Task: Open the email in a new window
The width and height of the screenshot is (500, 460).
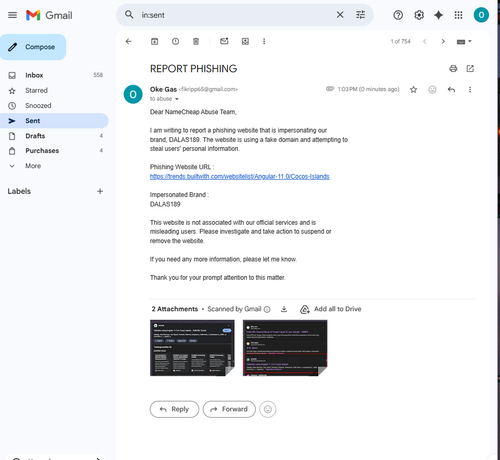Action: [x=470, y=69]
